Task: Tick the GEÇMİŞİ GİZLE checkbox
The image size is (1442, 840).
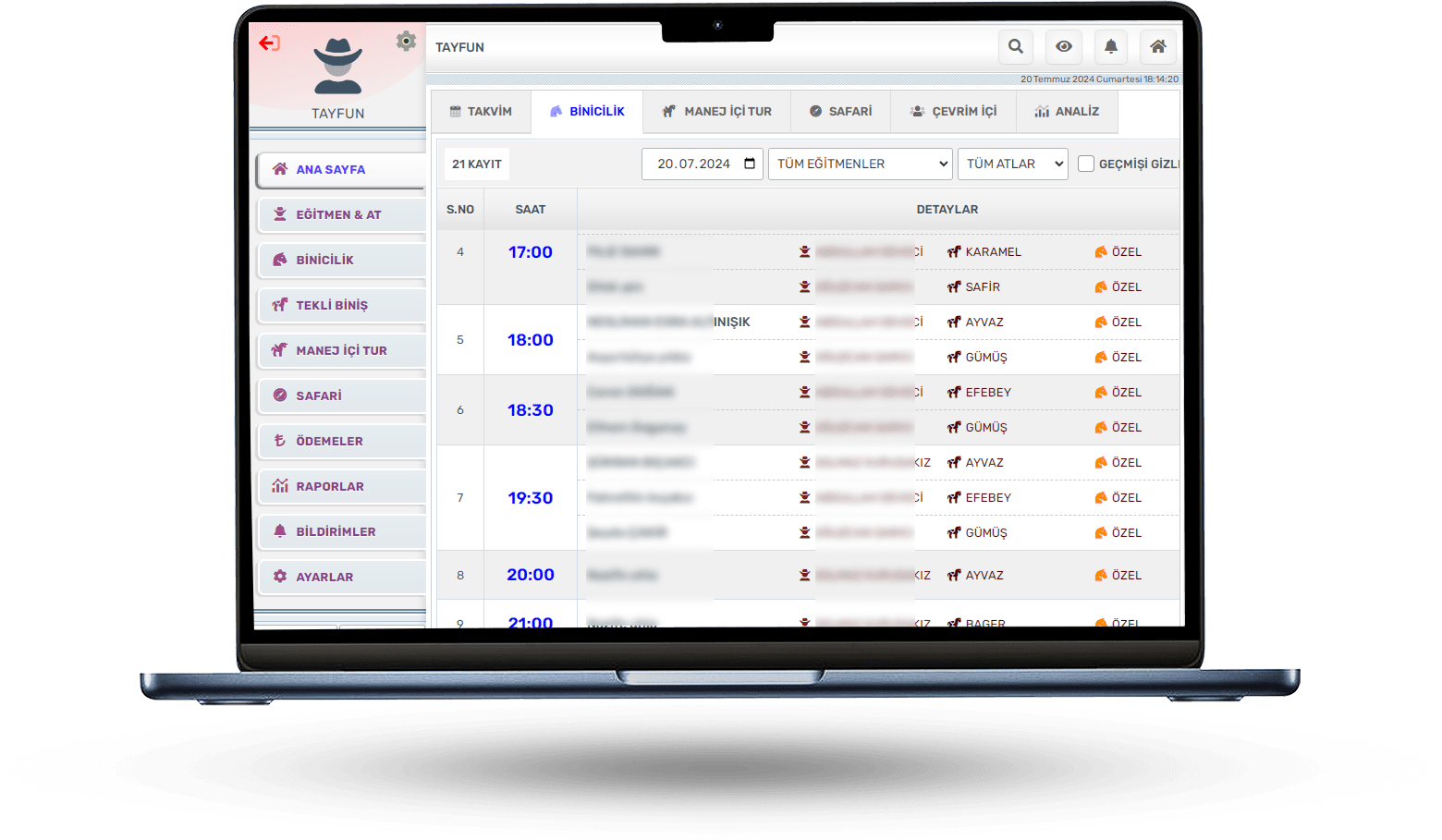Action: pyautogui.click(x=1086, y=164)
